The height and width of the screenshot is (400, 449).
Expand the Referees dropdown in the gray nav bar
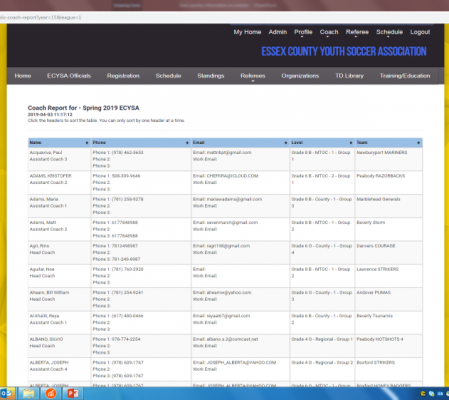pos(253,76)
